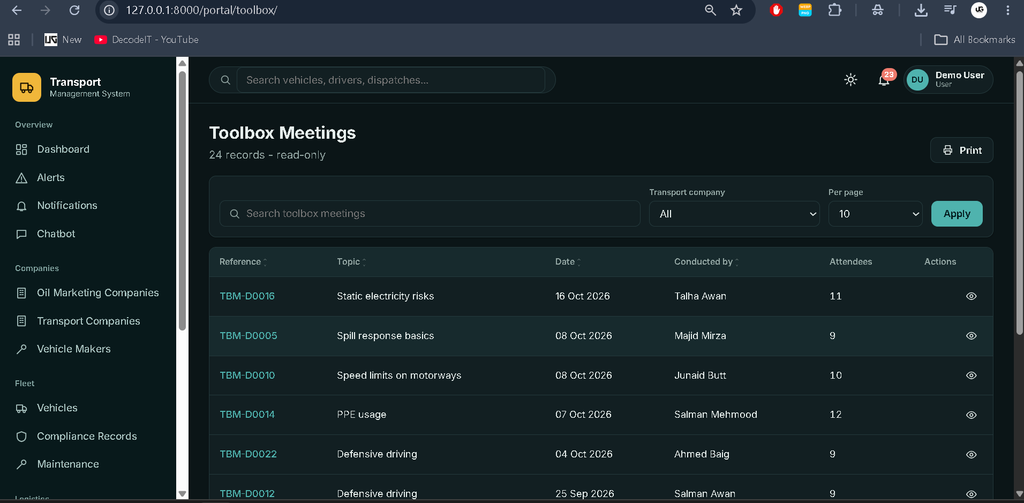Viewport: 1024px width, 503px height.
Task: Open the TBM-D0014 reference link
Action: tap(247, 415)
